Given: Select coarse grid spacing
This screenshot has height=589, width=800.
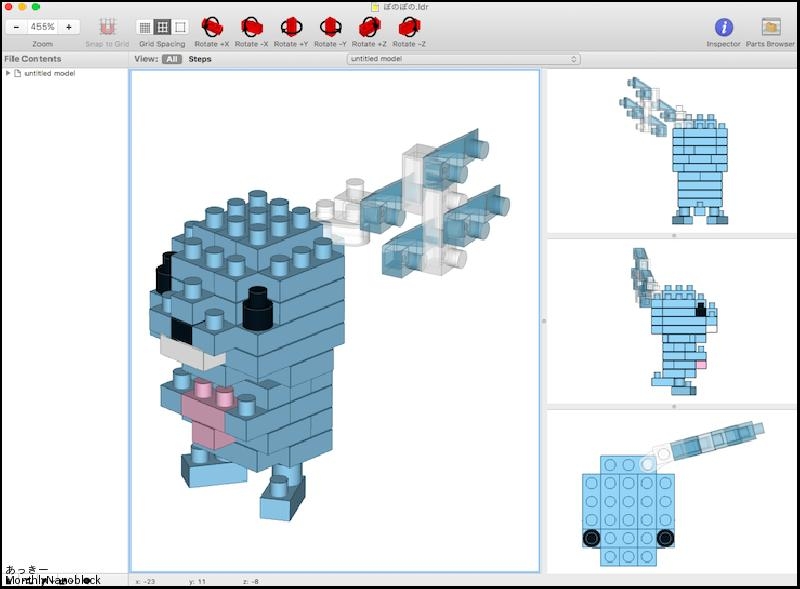Looking at the screenshot, I should tap(180, 27).
